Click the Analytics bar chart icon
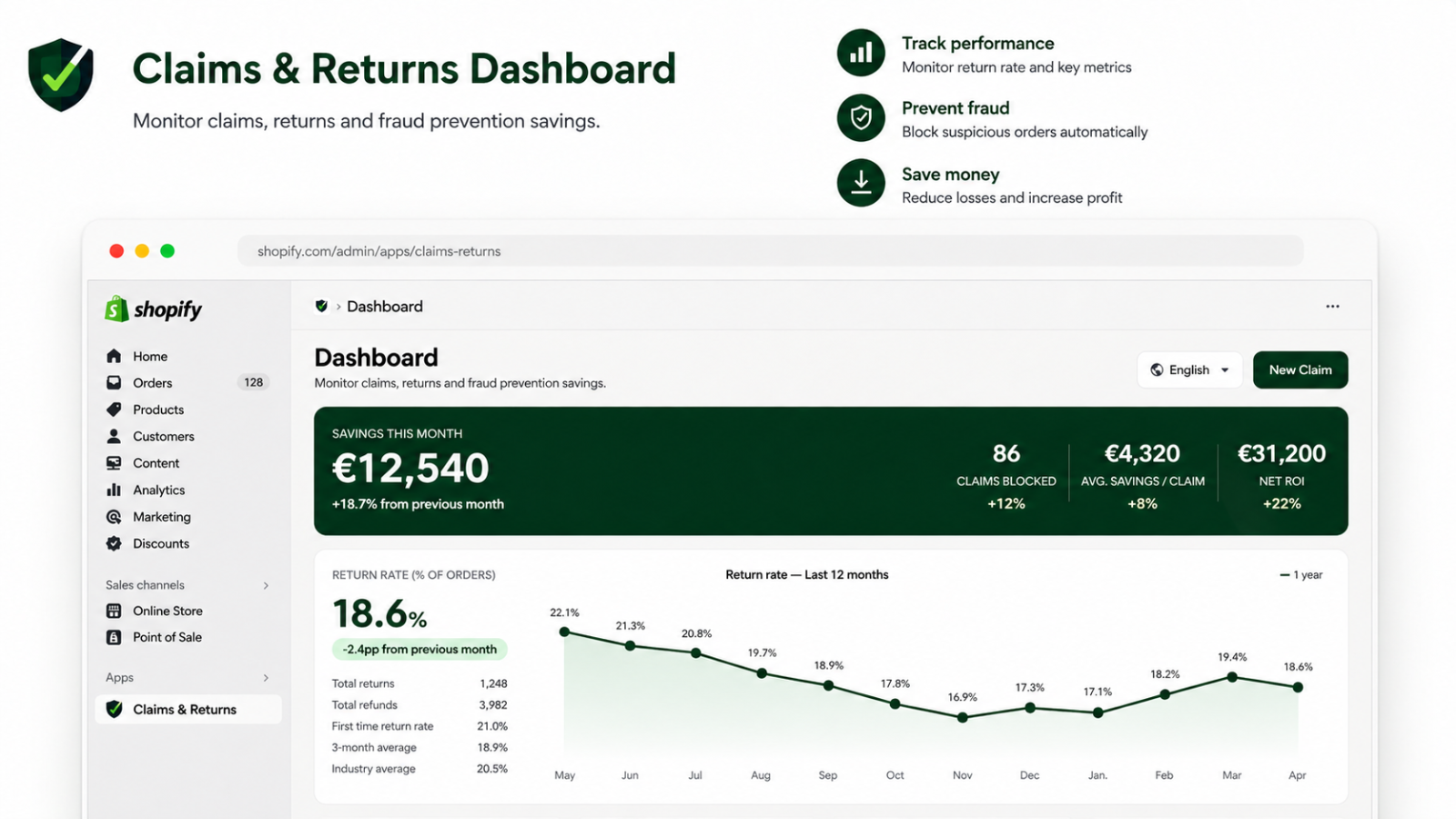The image size is (1456, 819). (x=114, y=490)
